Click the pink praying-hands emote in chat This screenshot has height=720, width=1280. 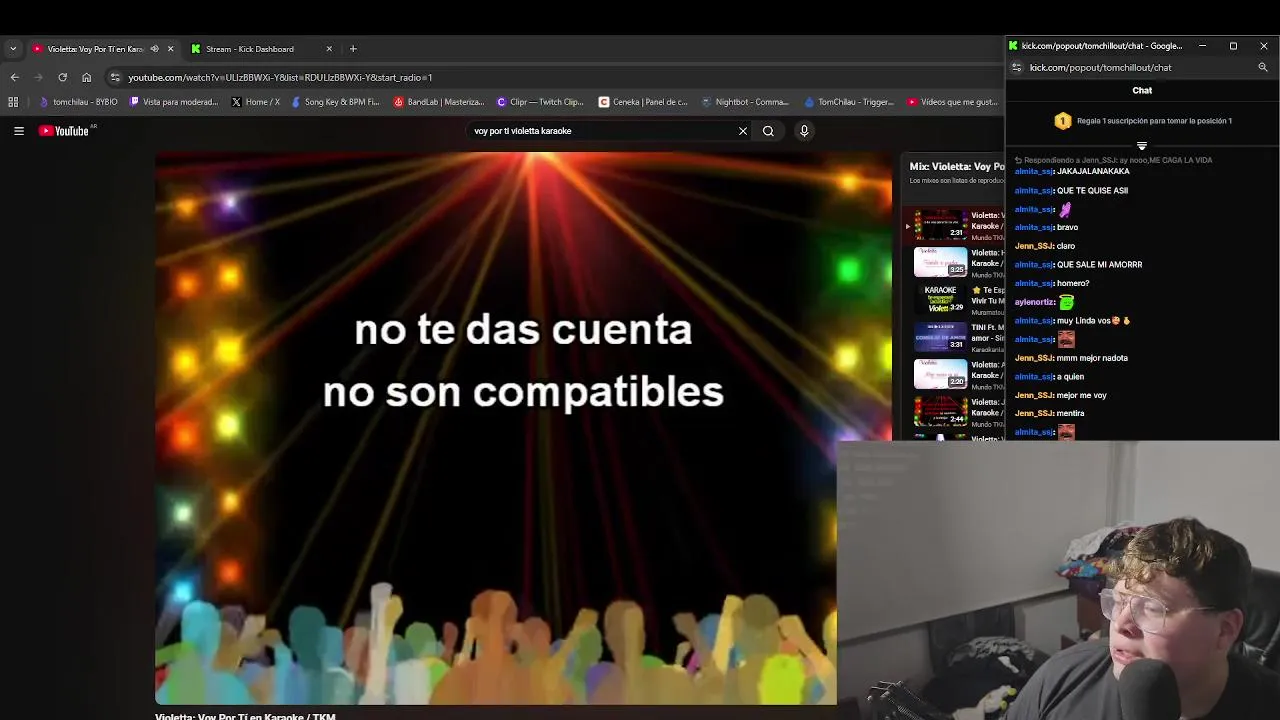point(1065,209)
